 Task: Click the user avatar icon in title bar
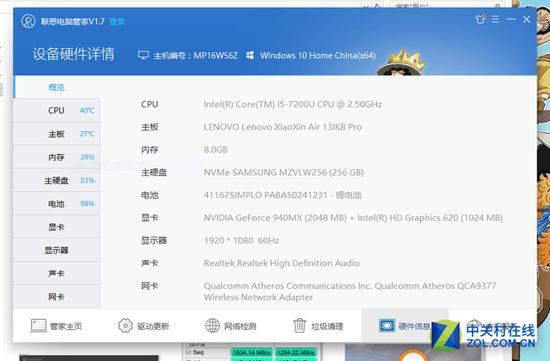(28, 21)
